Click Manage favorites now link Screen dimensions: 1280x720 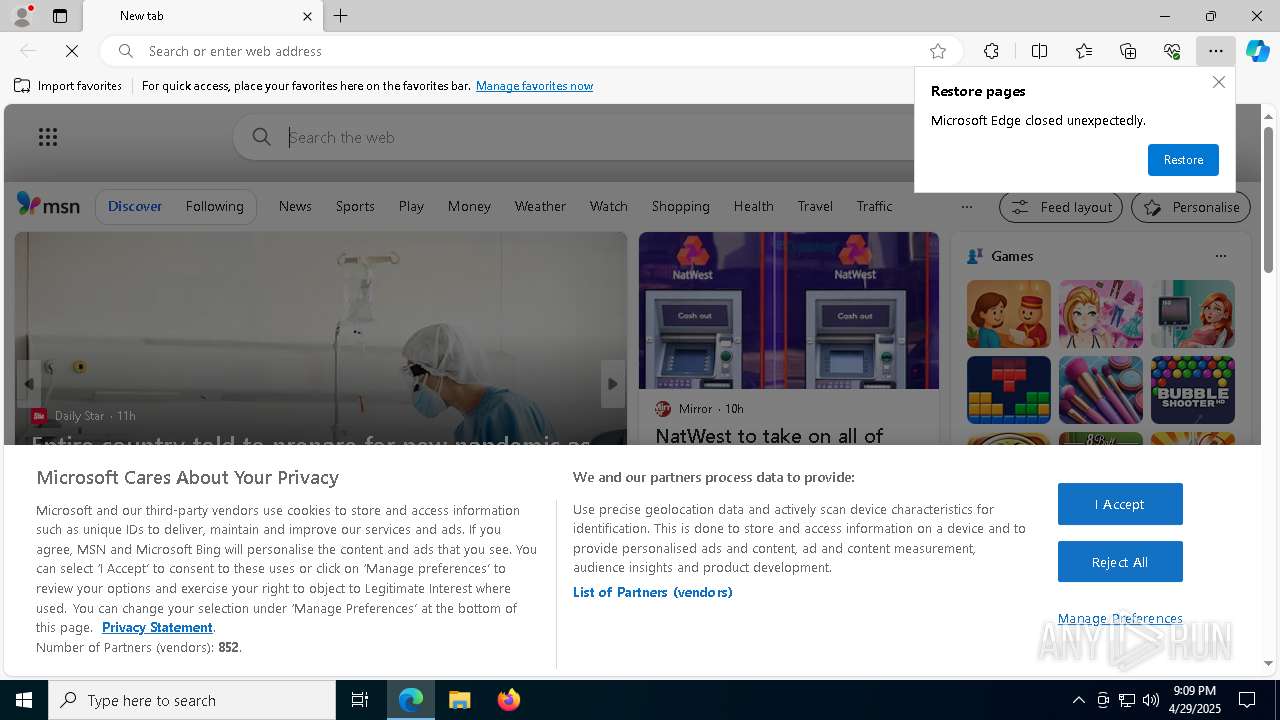(x=534, y=86)
